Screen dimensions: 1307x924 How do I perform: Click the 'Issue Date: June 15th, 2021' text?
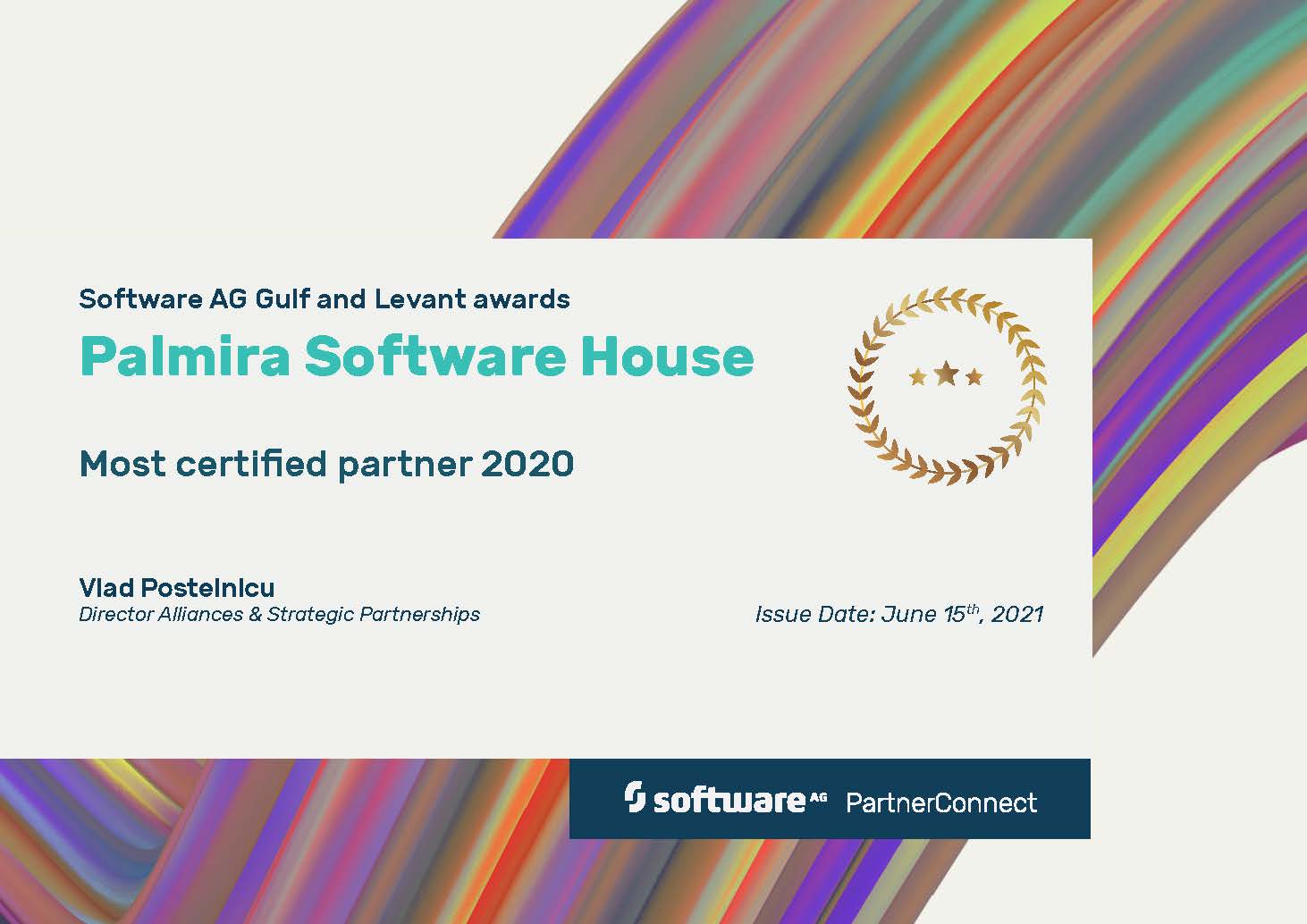(x=899, y=614)
